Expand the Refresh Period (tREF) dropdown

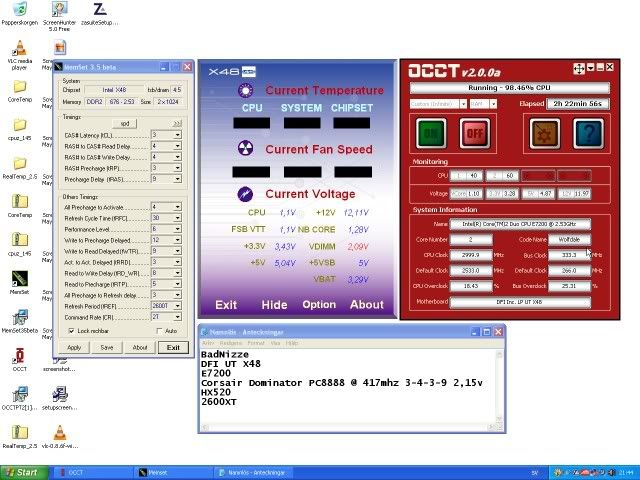click(176, 305)
